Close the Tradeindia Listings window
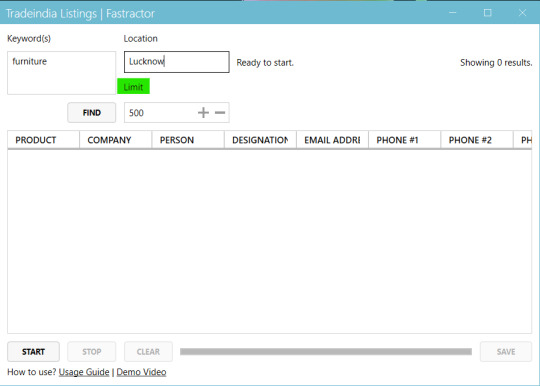The width and height of the screenshot is (540, 386). 522,13
